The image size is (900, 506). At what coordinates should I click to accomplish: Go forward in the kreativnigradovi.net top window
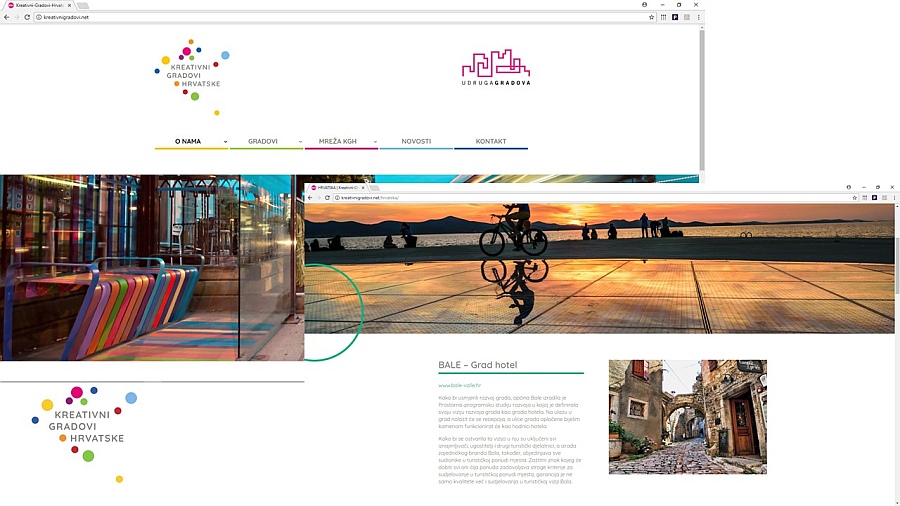tap(17, 17)
